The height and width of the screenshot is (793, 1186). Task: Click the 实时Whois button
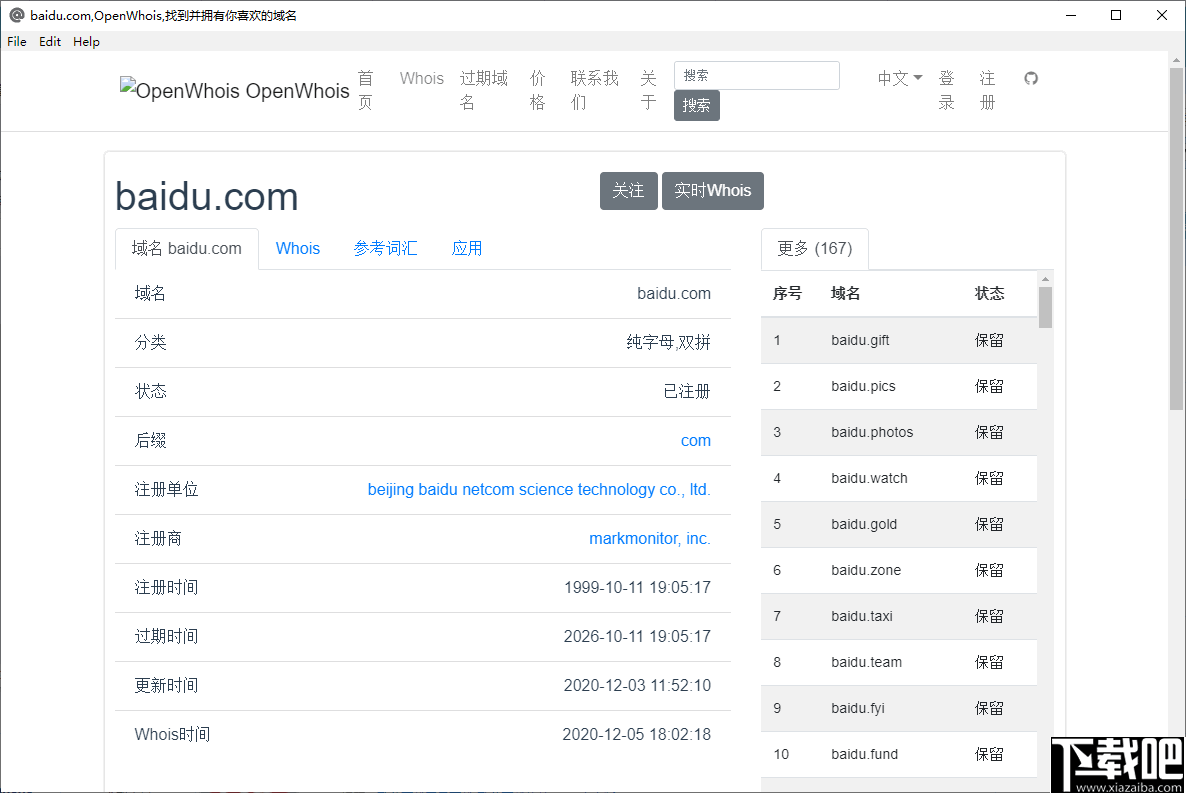pyautogui.click(x=712, y=190)
